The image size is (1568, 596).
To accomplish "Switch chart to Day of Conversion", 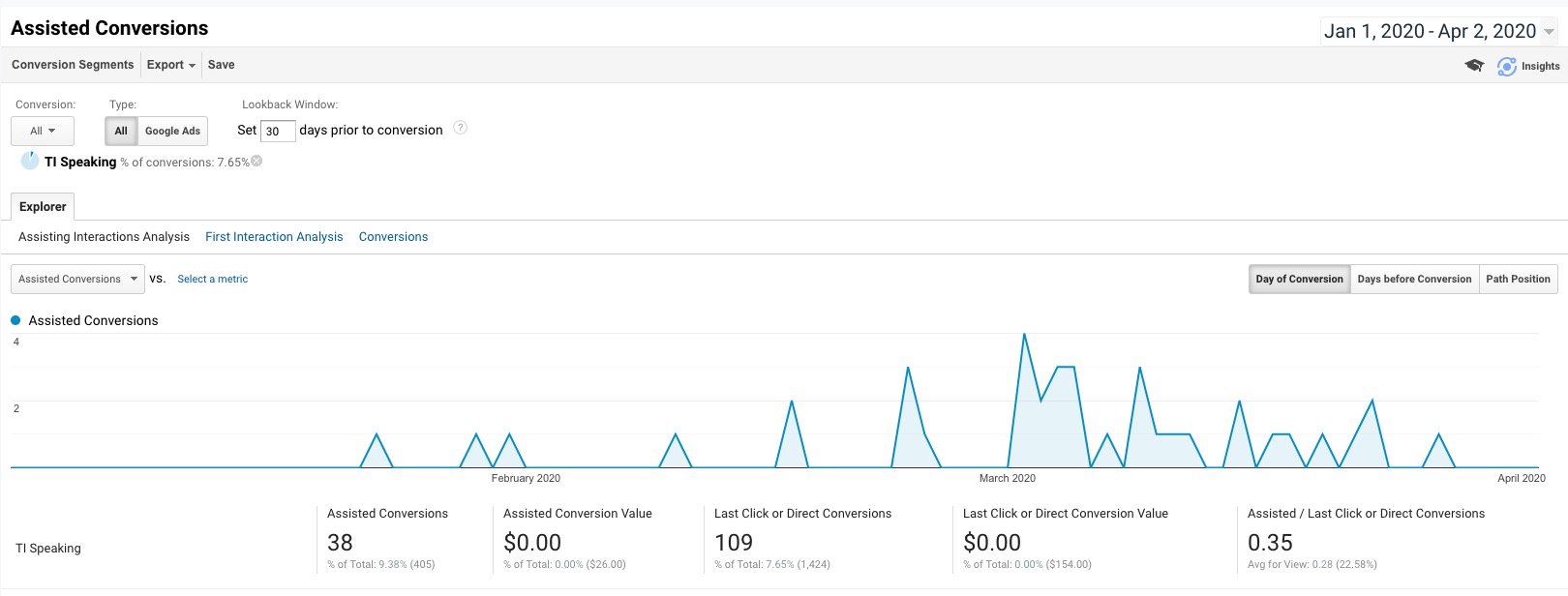I will coord(1299,279).
